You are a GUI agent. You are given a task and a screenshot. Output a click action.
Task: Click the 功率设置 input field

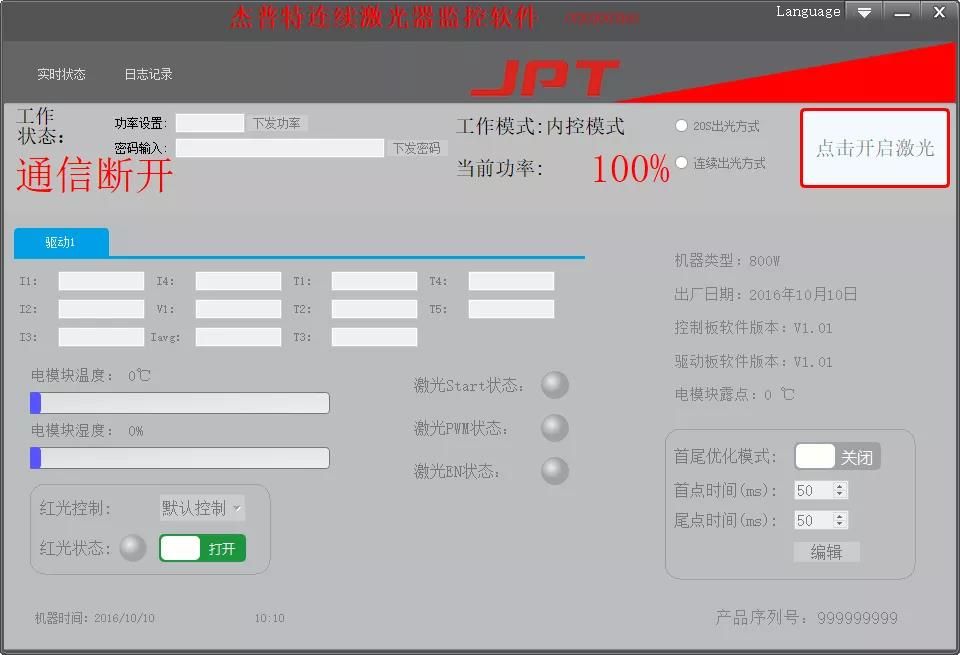(x=210, y=123)
